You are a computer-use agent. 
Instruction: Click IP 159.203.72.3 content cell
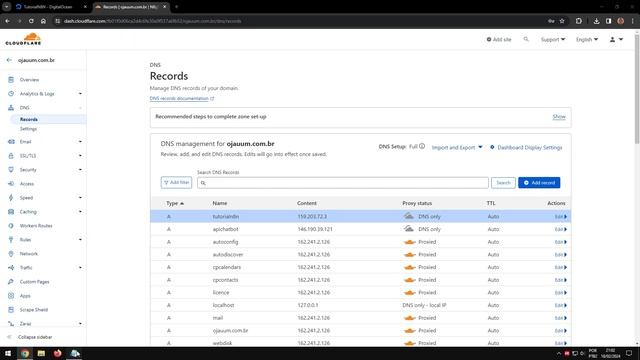[312, 217]
